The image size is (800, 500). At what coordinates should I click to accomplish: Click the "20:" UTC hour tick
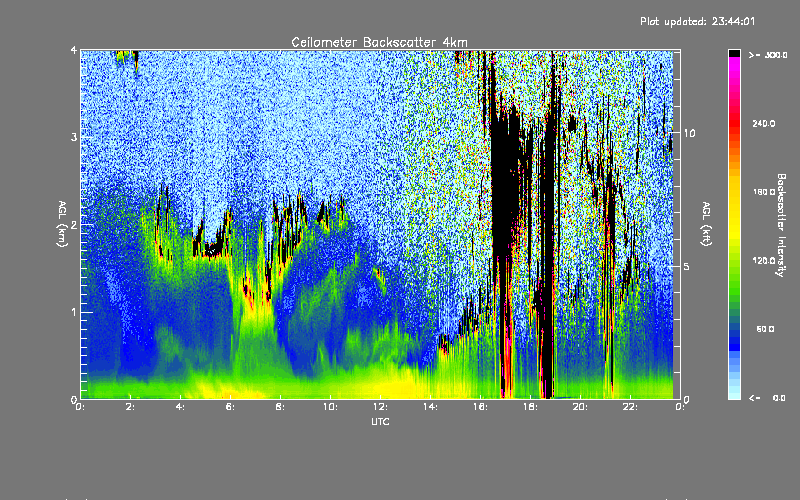pyautogui.click(x=581, y=407)
